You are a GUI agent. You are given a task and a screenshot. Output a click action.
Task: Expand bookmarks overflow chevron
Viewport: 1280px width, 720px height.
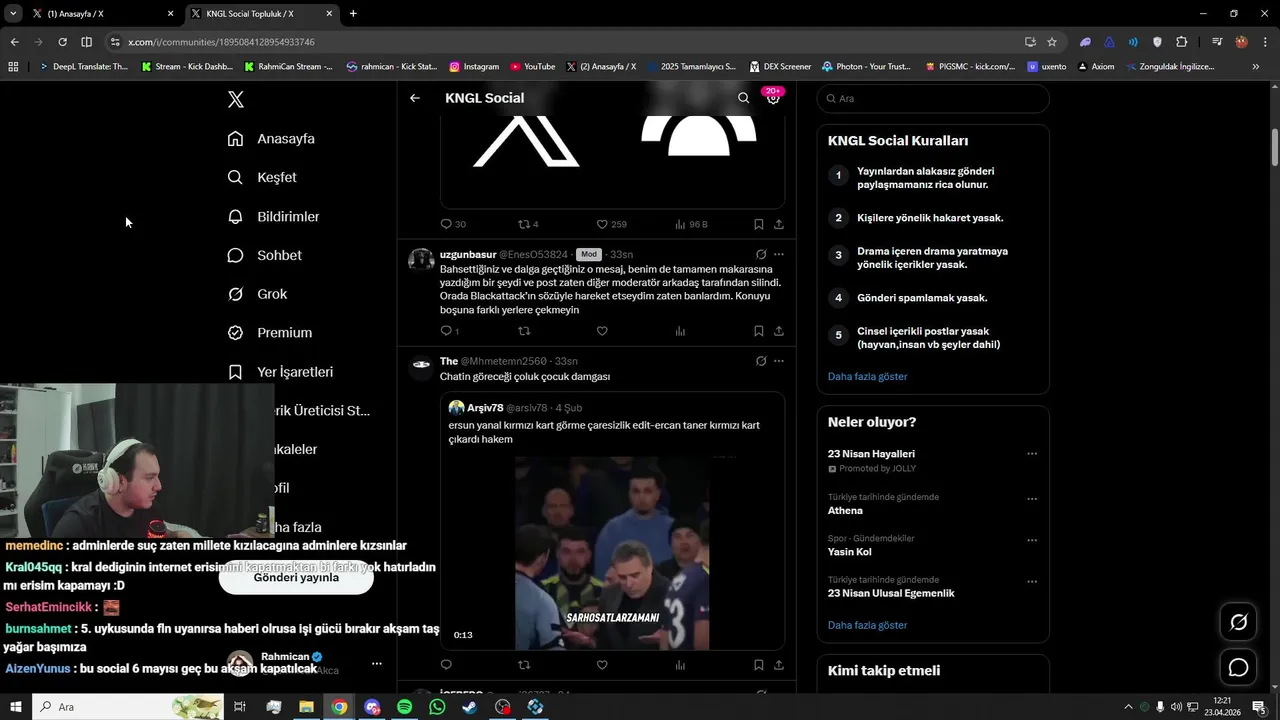point(1256,67)
